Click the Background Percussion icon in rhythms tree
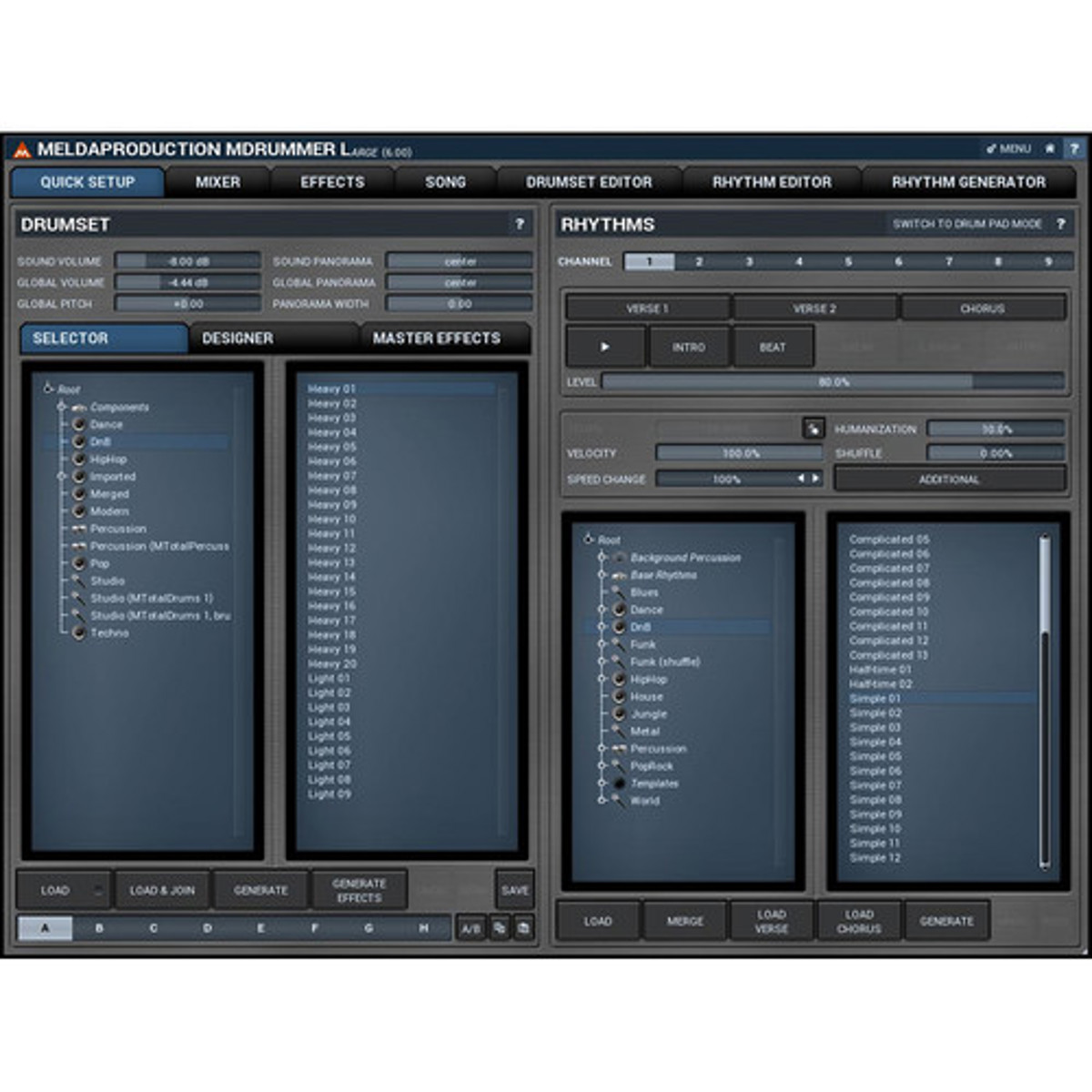The width and height of the screenshot is (1092, 1092). [x=620, y=558]
